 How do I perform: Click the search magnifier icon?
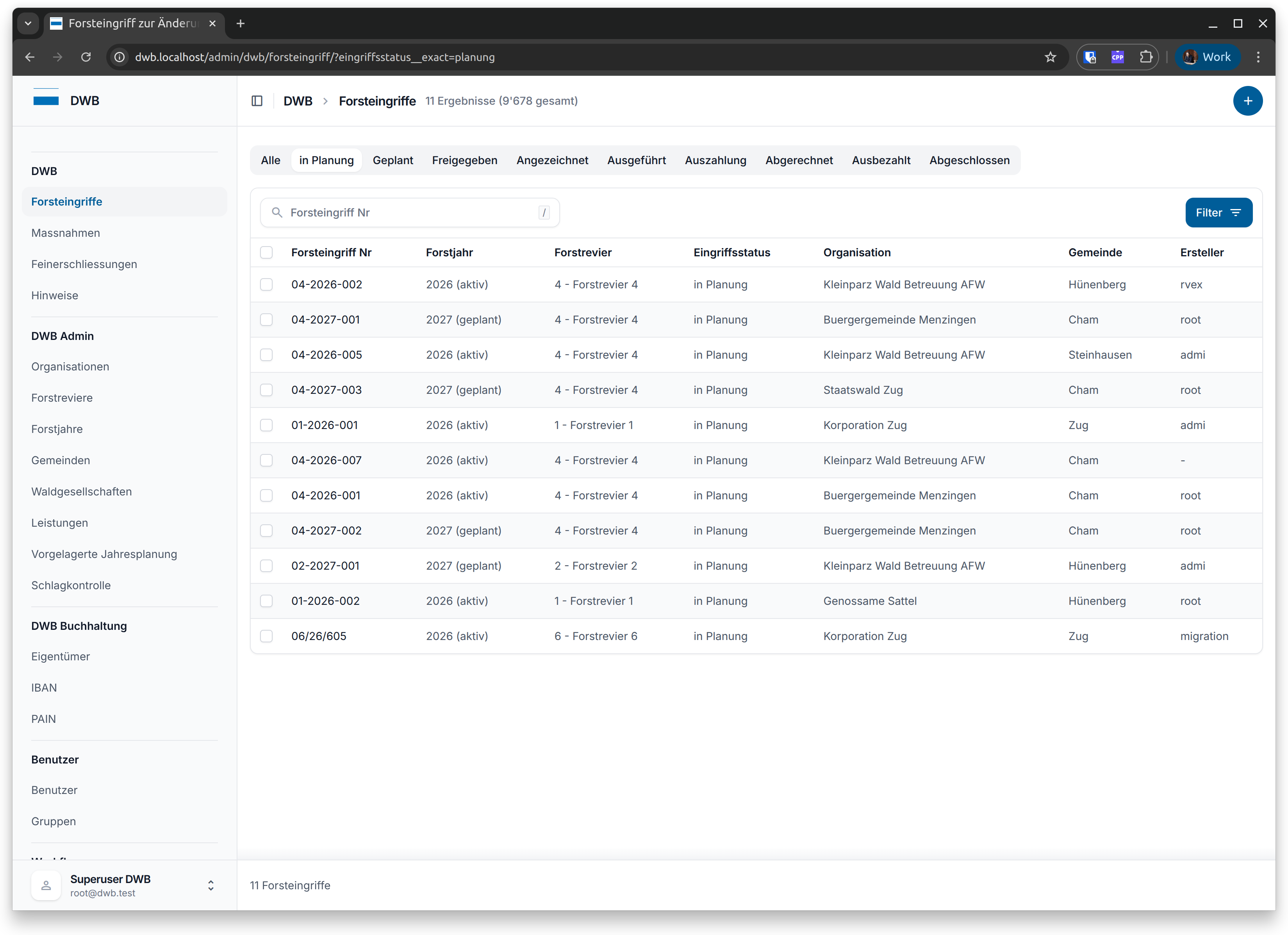[x=277, y=213]
